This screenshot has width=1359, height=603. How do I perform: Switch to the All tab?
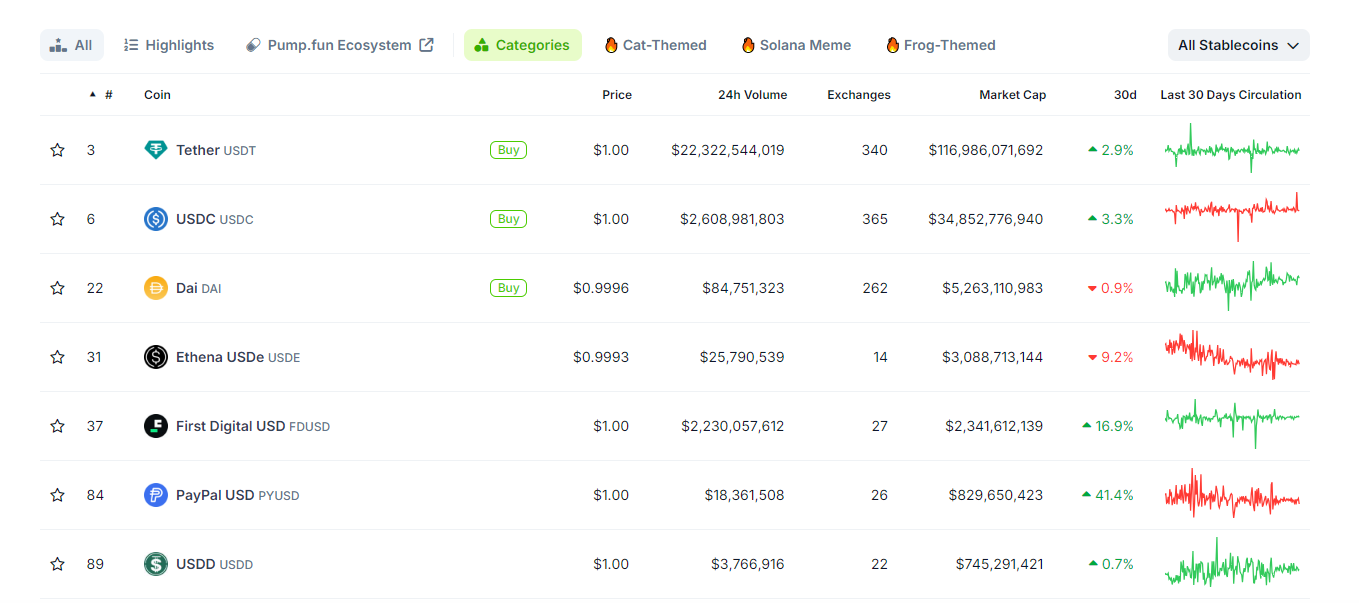72,45
